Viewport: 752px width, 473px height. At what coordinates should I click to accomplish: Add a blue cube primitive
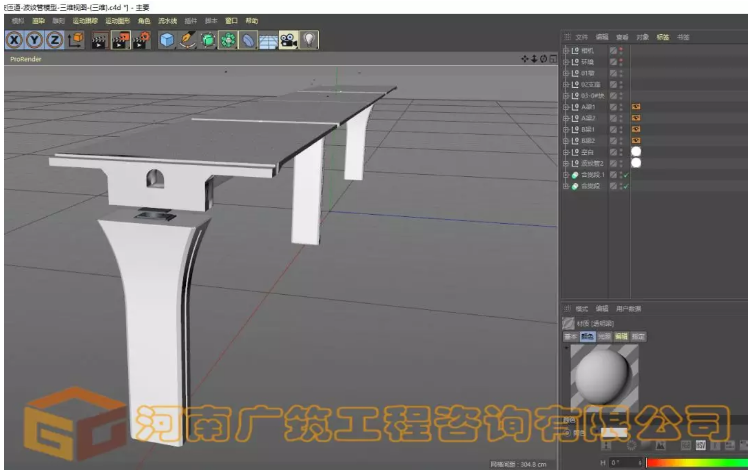pyautogui.click(x=166, y=40)
